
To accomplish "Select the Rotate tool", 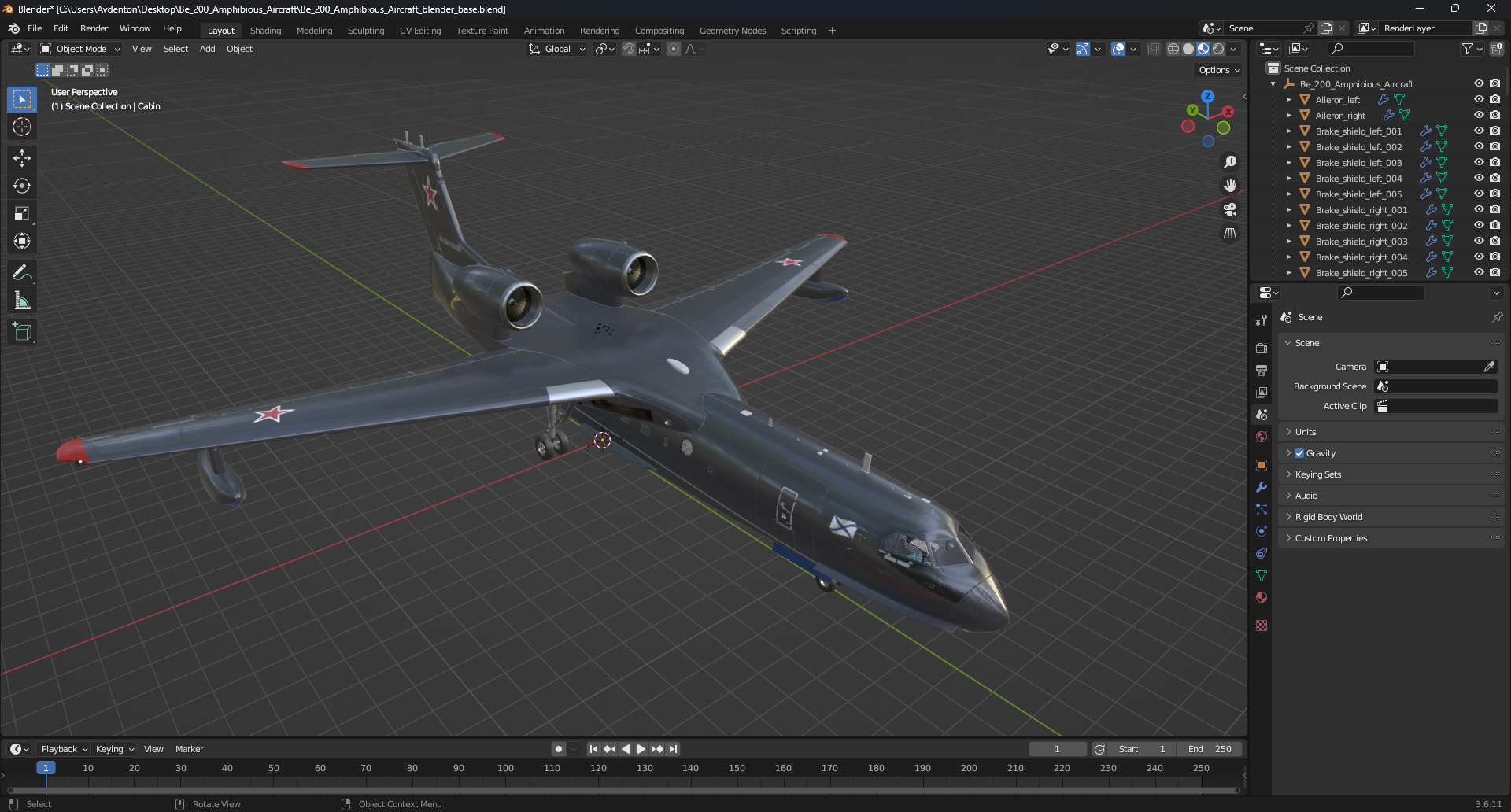I will click(x=22, y=186).
